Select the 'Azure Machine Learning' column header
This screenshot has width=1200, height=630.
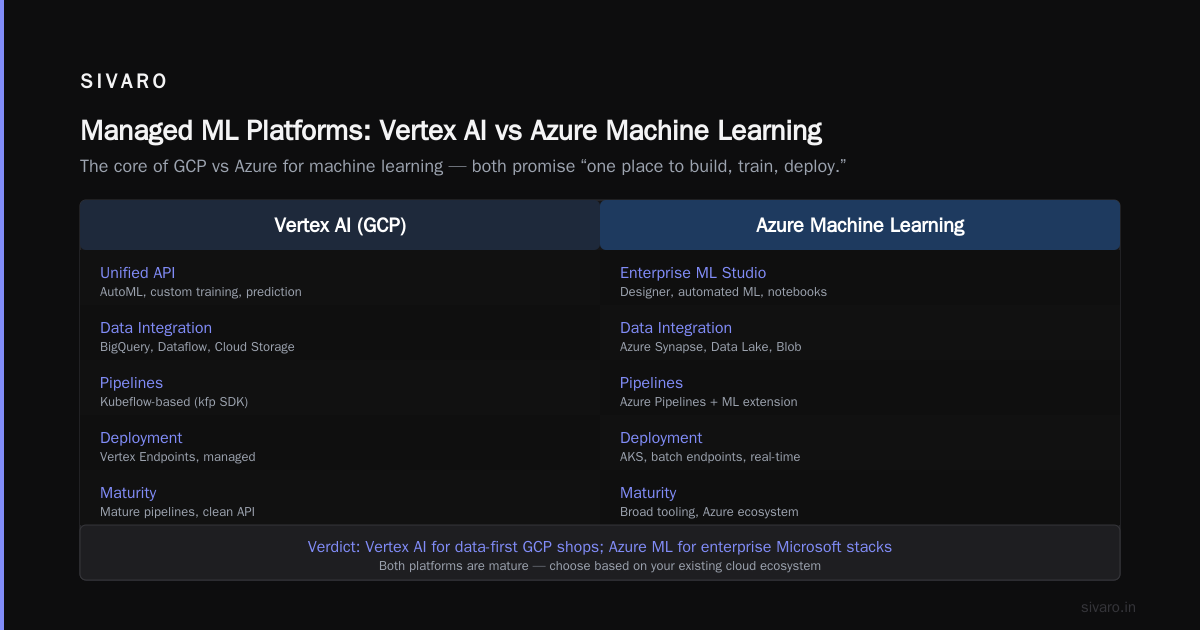(860, 225)
